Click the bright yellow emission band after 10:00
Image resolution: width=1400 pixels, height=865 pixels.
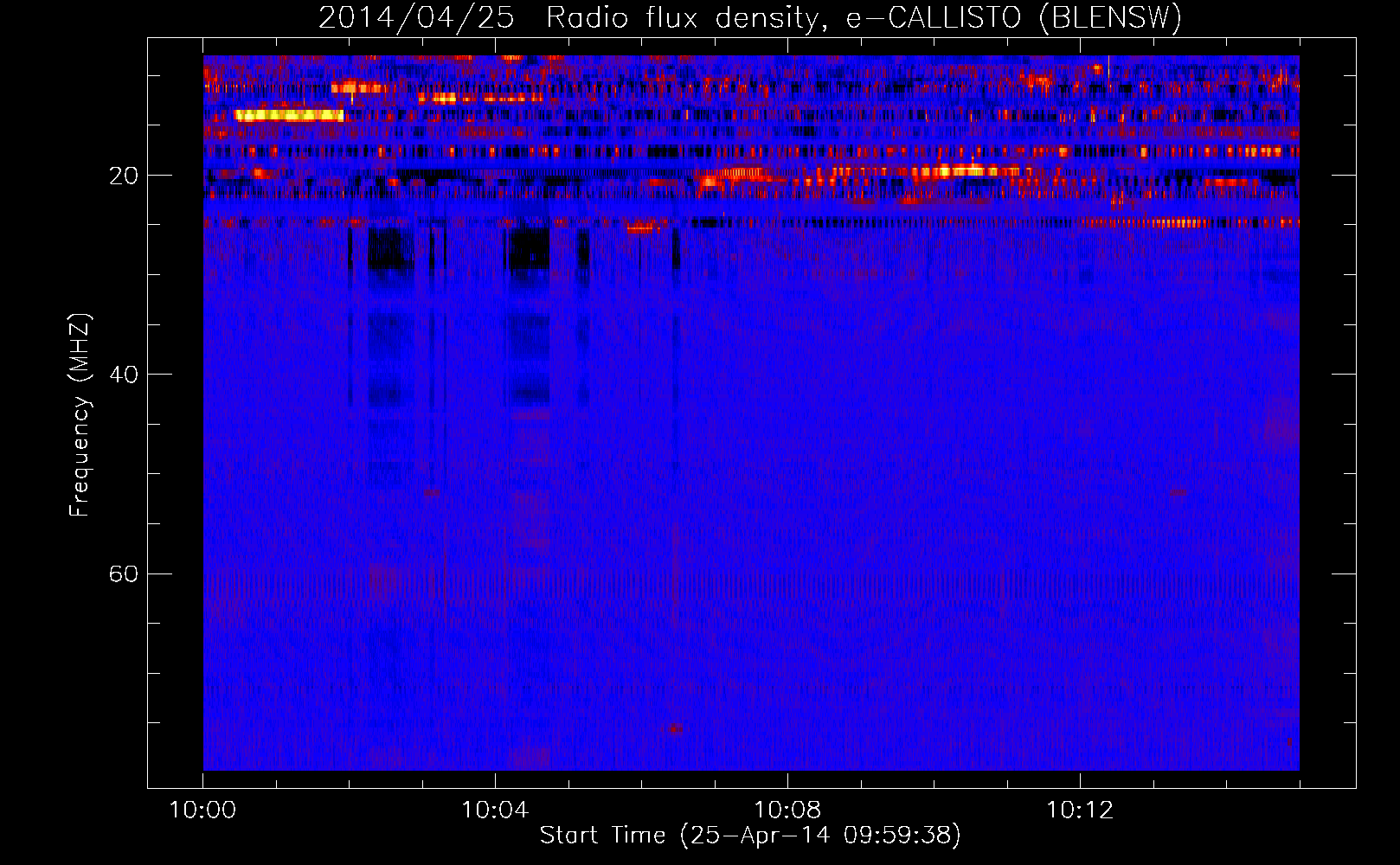(x=289, y=115)
